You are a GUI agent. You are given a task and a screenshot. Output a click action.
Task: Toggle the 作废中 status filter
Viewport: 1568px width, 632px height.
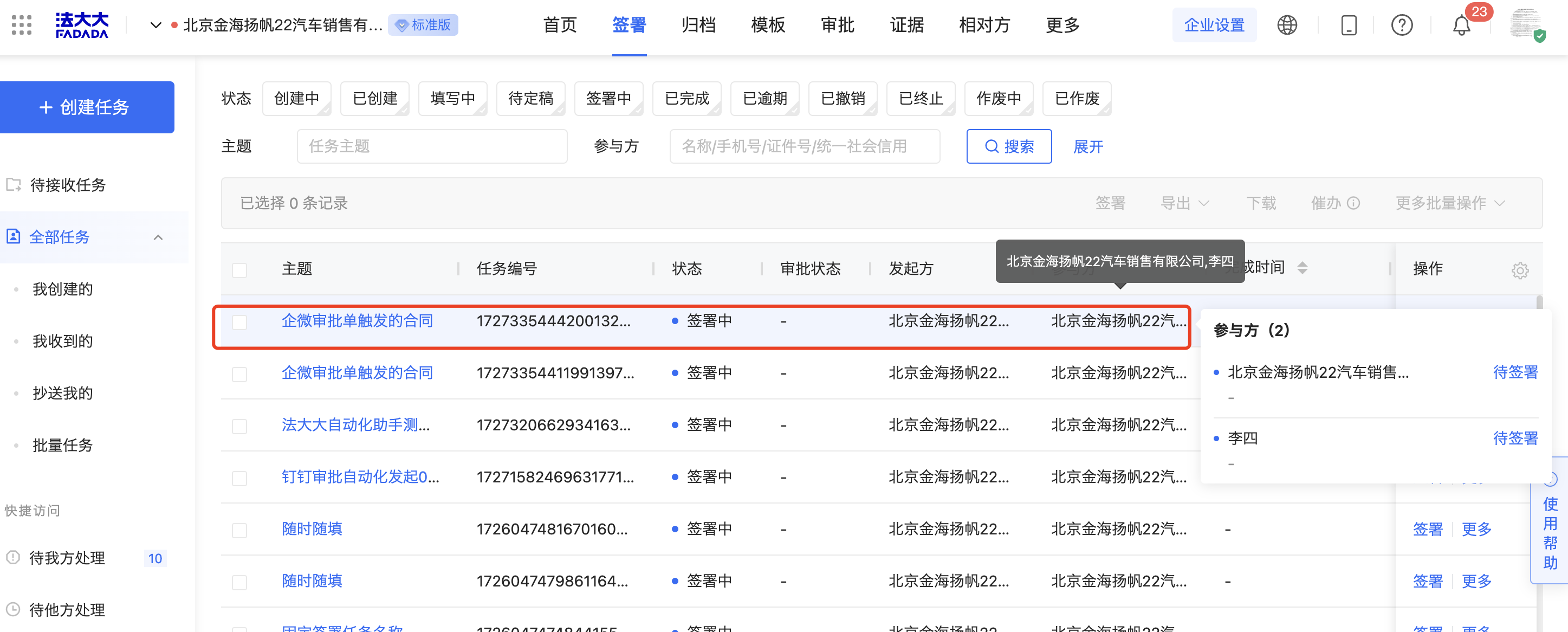point(999,99)
